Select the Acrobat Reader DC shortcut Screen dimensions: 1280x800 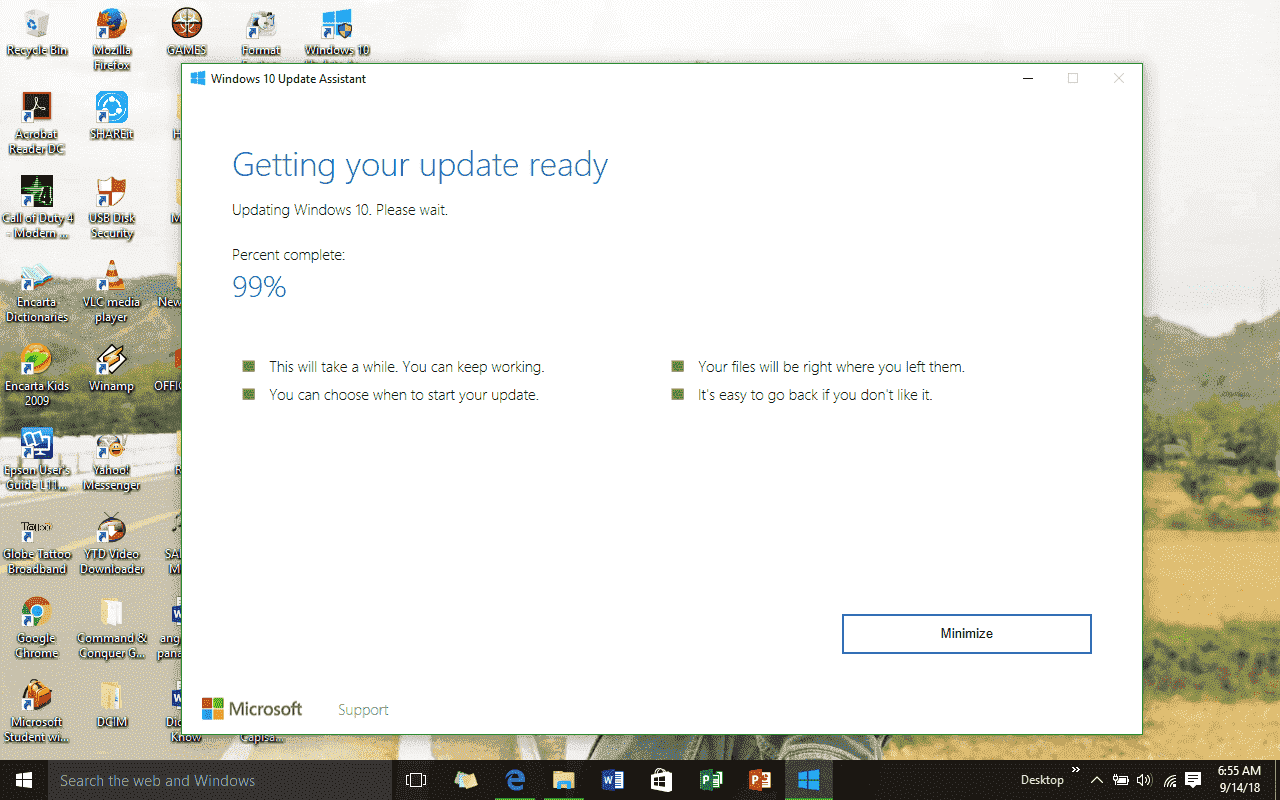click(x=37, y=123)
